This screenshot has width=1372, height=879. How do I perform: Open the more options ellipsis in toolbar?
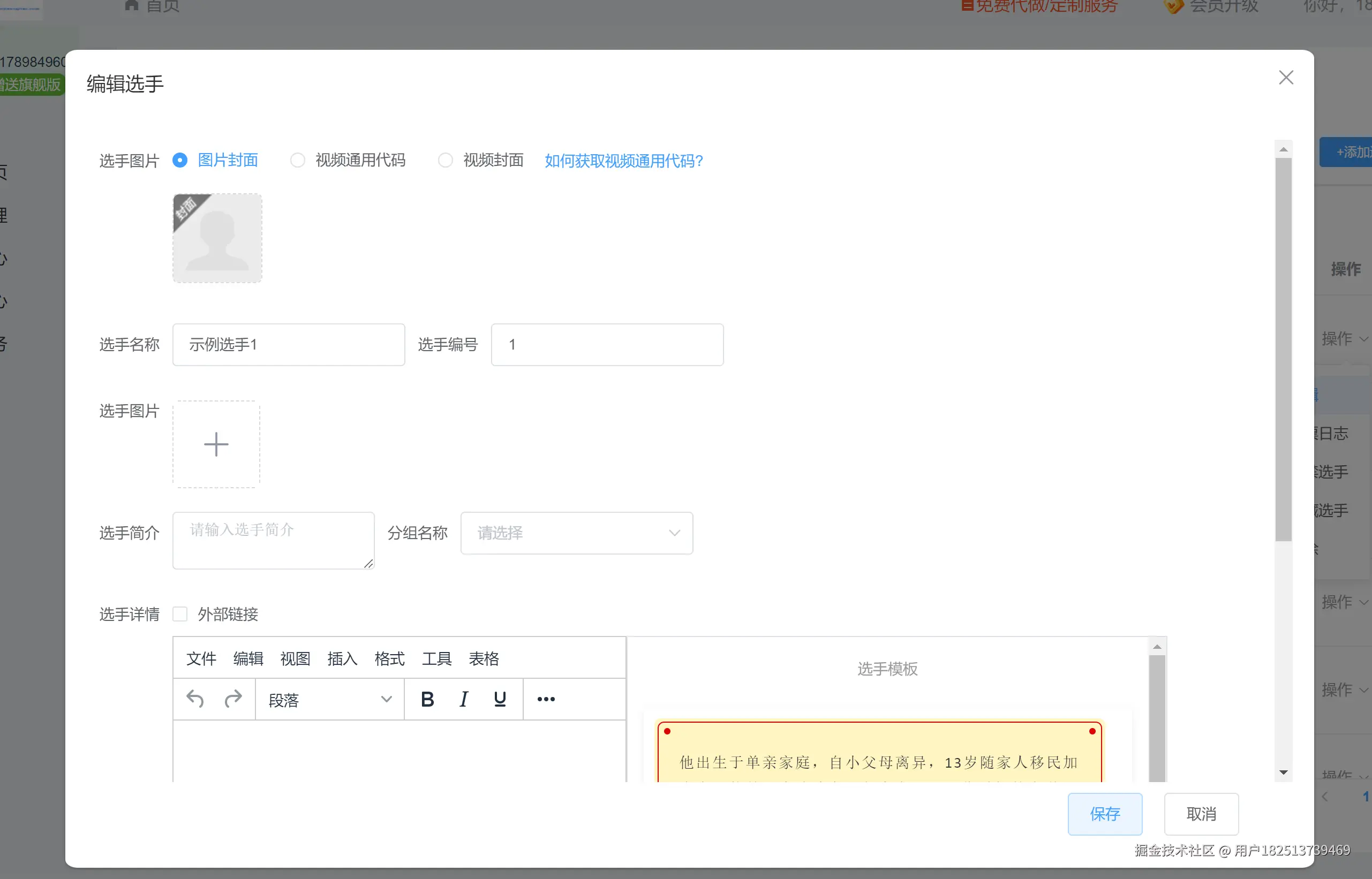click(x=546, y=699)
